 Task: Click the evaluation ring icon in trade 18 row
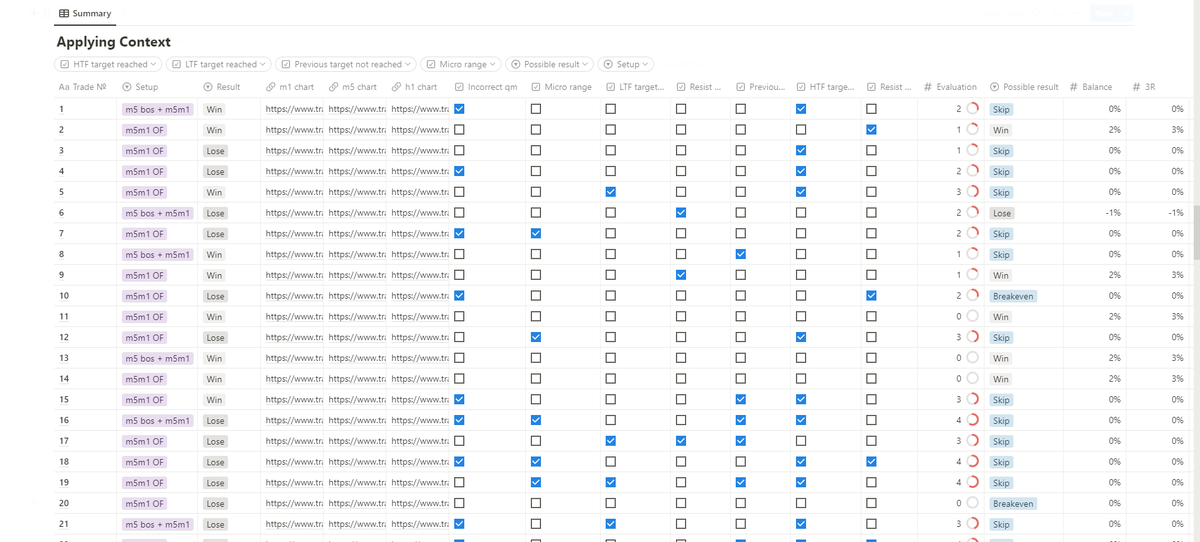972,462
